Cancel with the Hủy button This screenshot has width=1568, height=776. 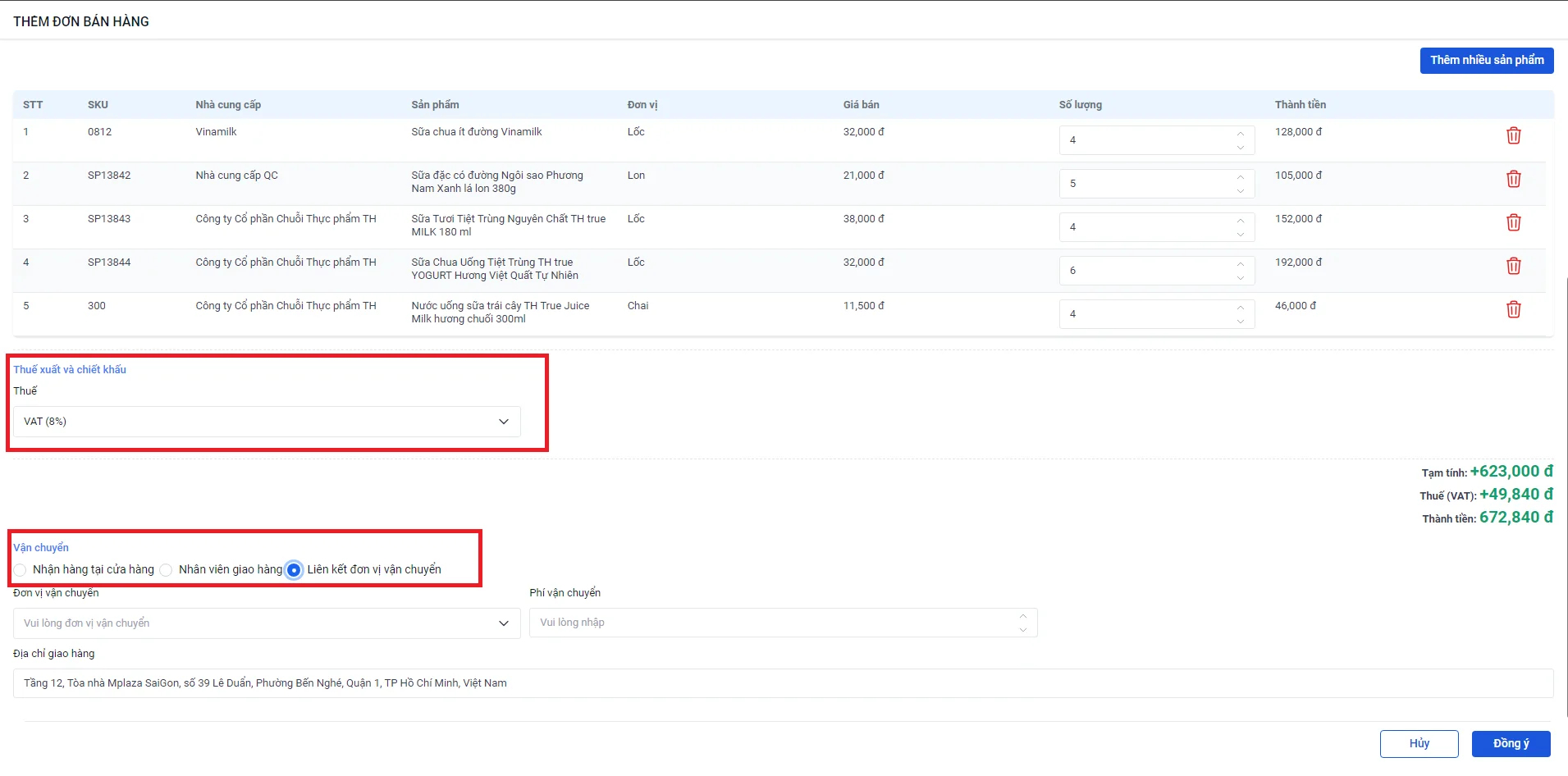[1419, 744]
